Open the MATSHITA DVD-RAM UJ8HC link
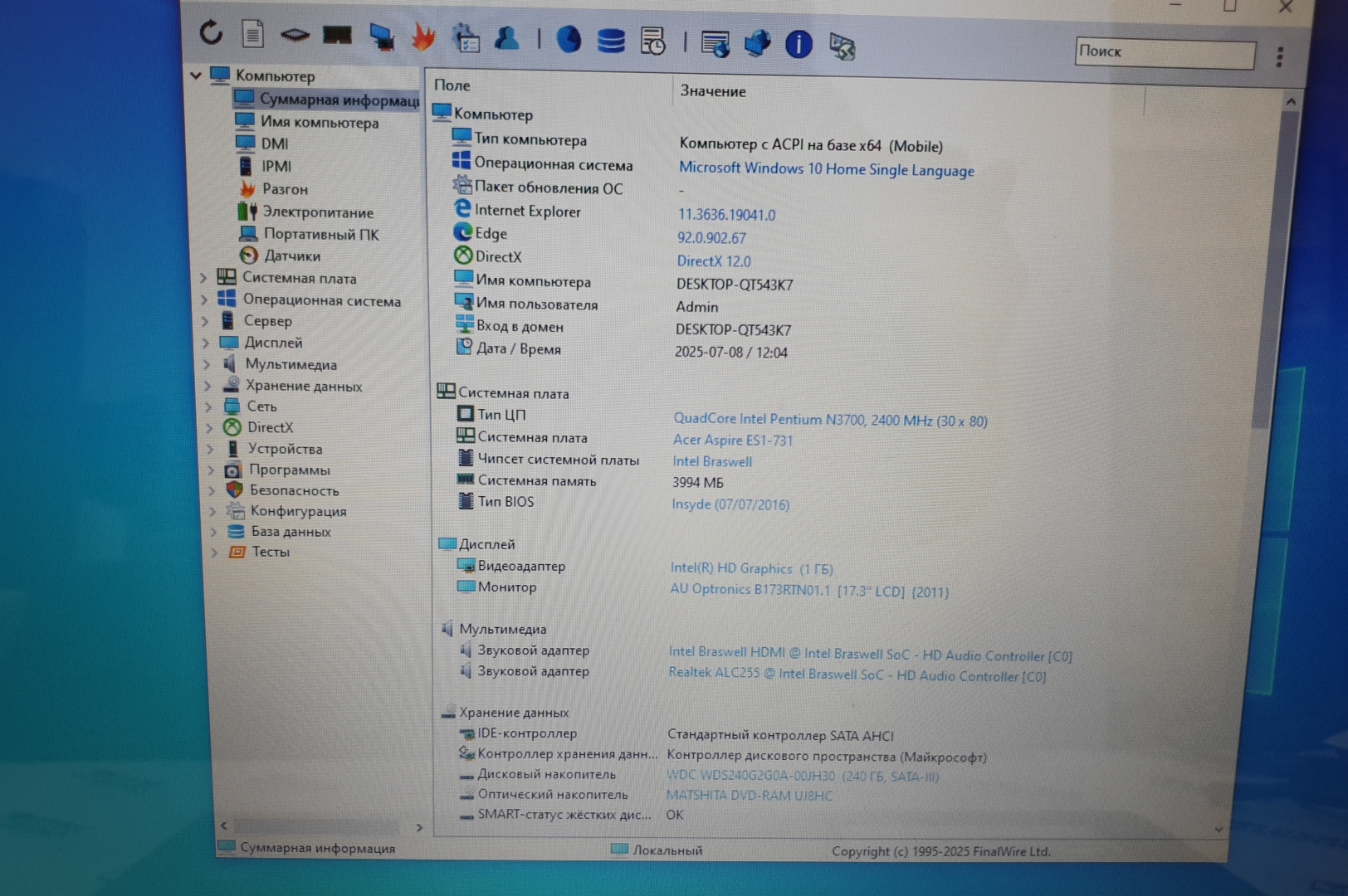The width and height of the screenshot is (1348, 896). (x=749, y=796)
